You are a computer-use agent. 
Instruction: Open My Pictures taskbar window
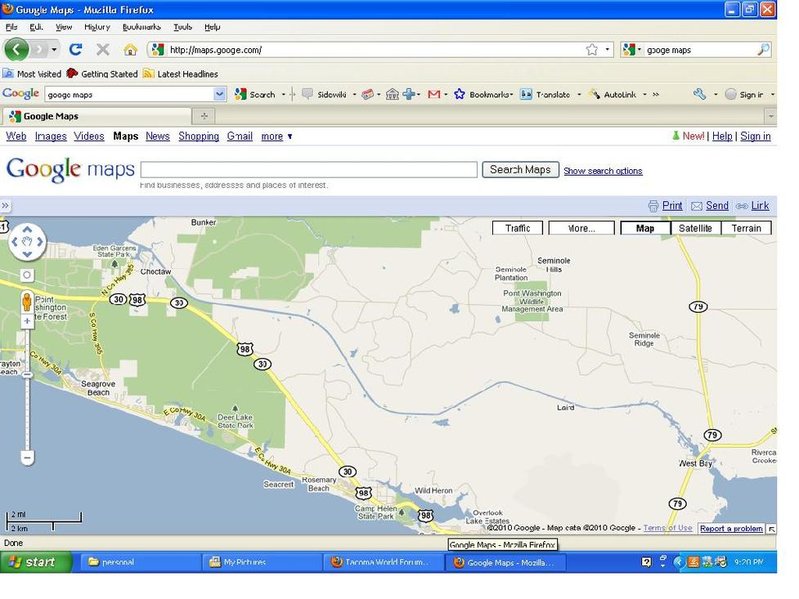[x=260, y=562]
